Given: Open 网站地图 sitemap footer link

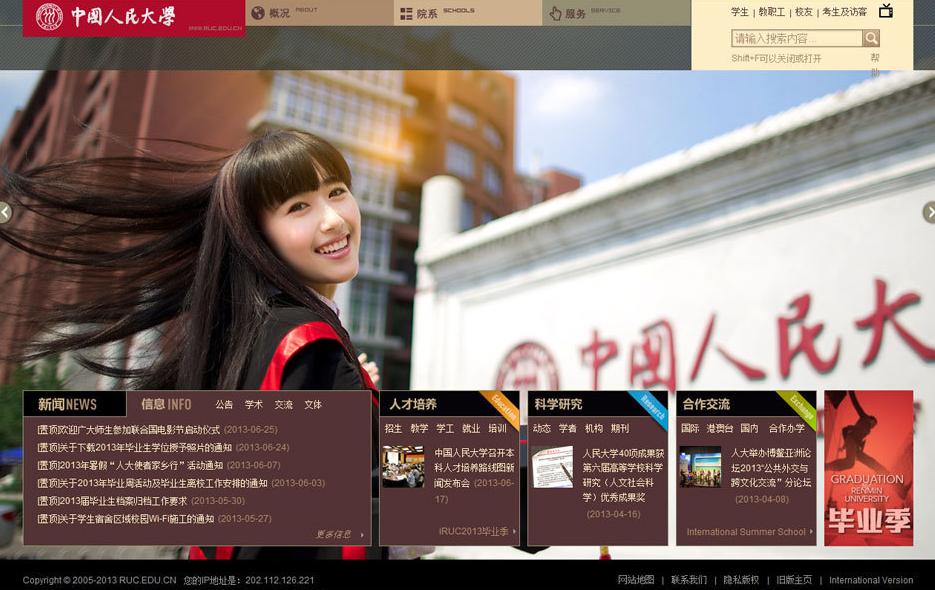Looking at the screenshot, I should coord(635,580).
